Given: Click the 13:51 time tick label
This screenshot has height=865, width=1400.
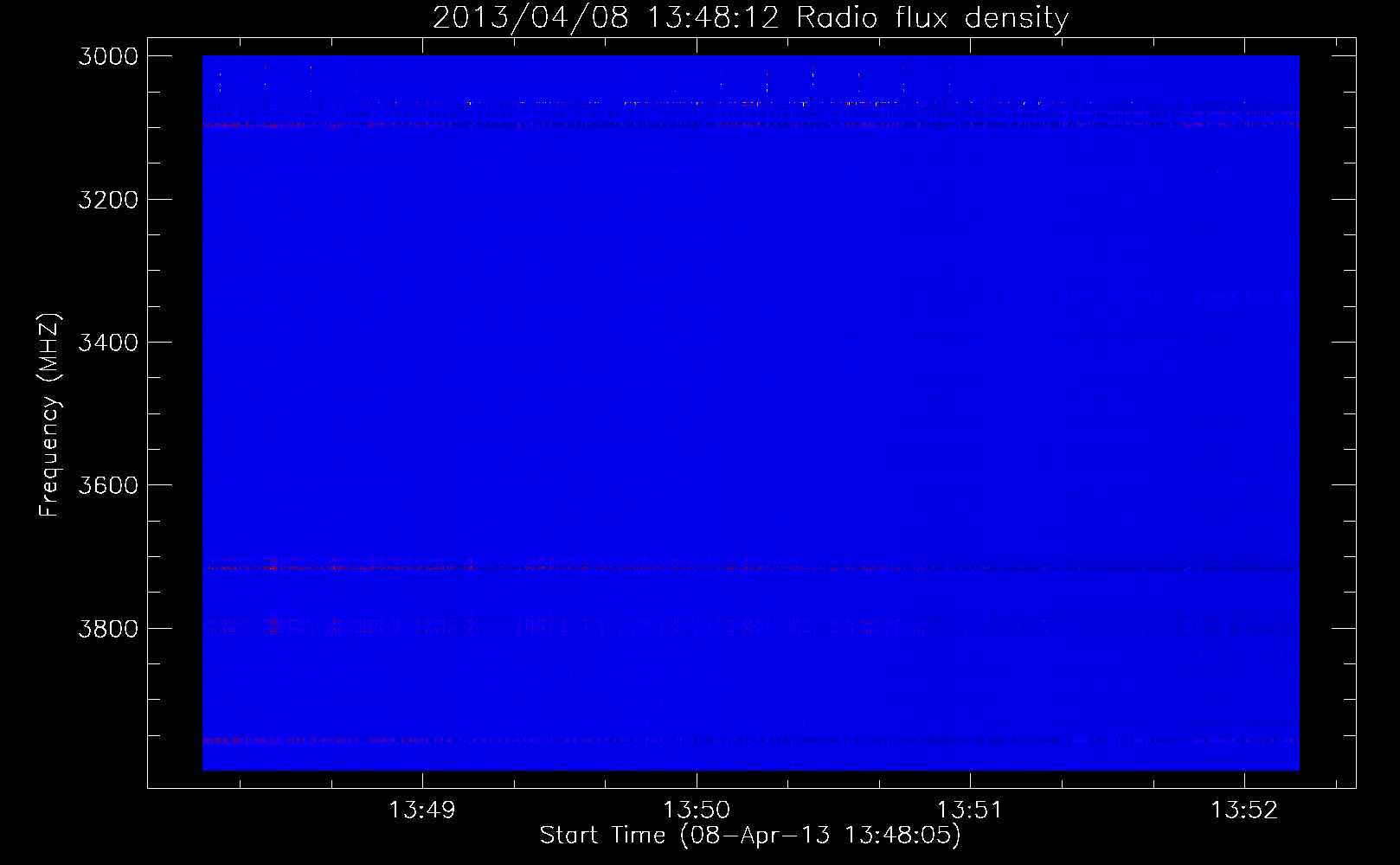Looking at the screenshot, I should (x=970, y=810).
